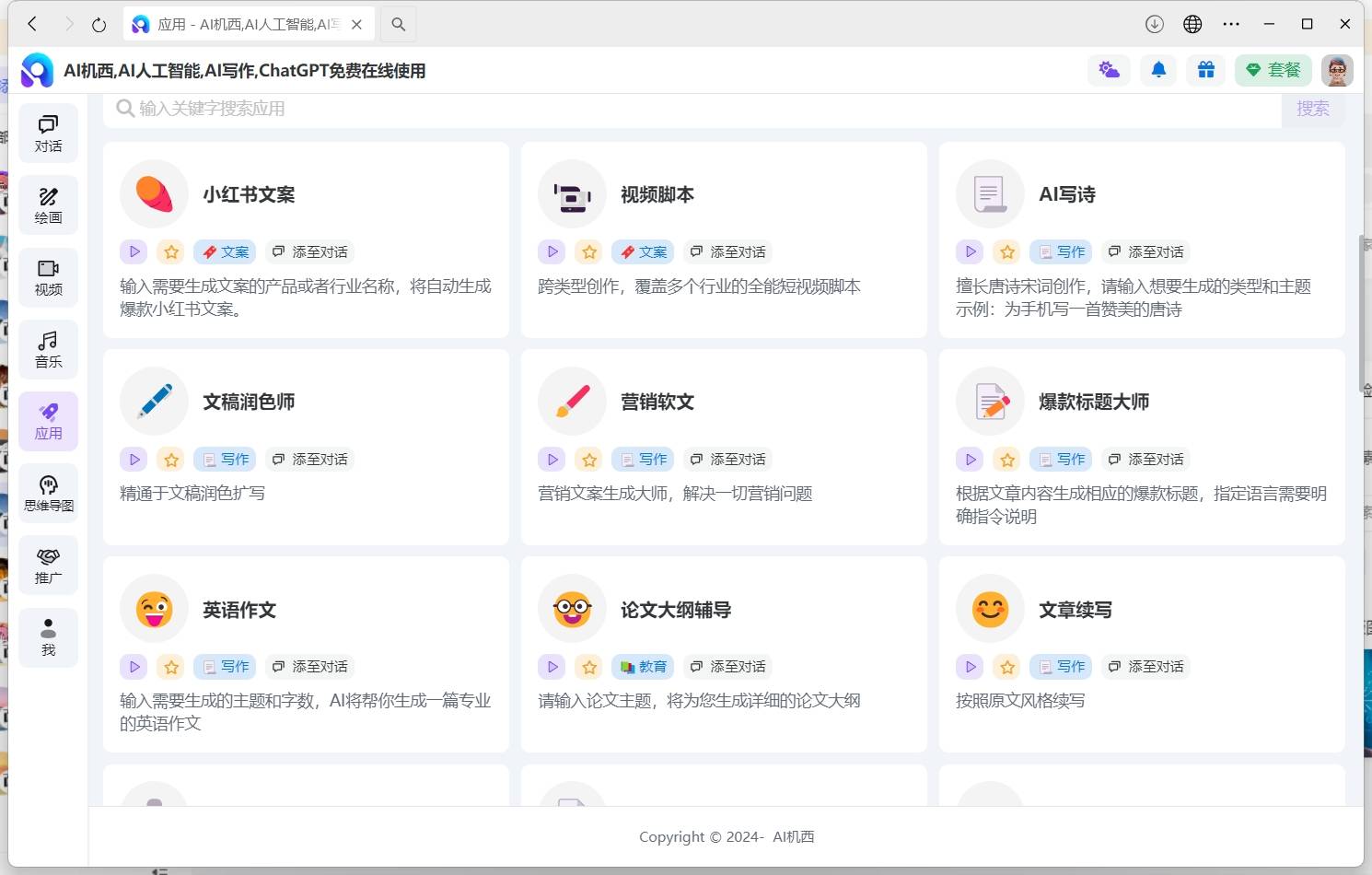Open the 套餐 plans button

1273,70
